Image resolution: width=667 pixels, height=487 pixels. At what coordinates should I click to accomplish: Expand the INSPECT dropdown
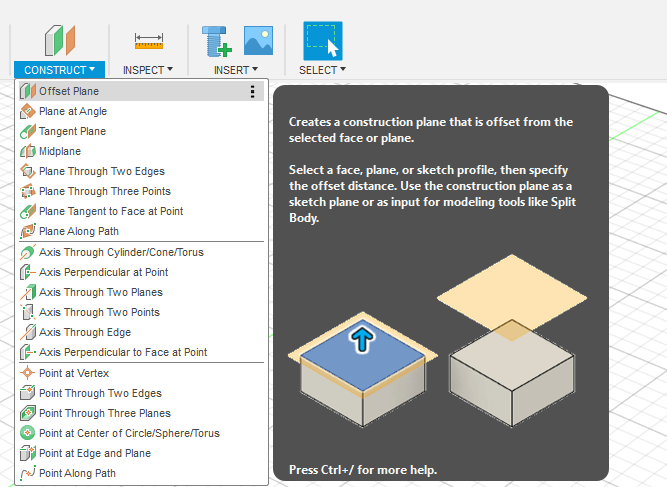[148, 70]
